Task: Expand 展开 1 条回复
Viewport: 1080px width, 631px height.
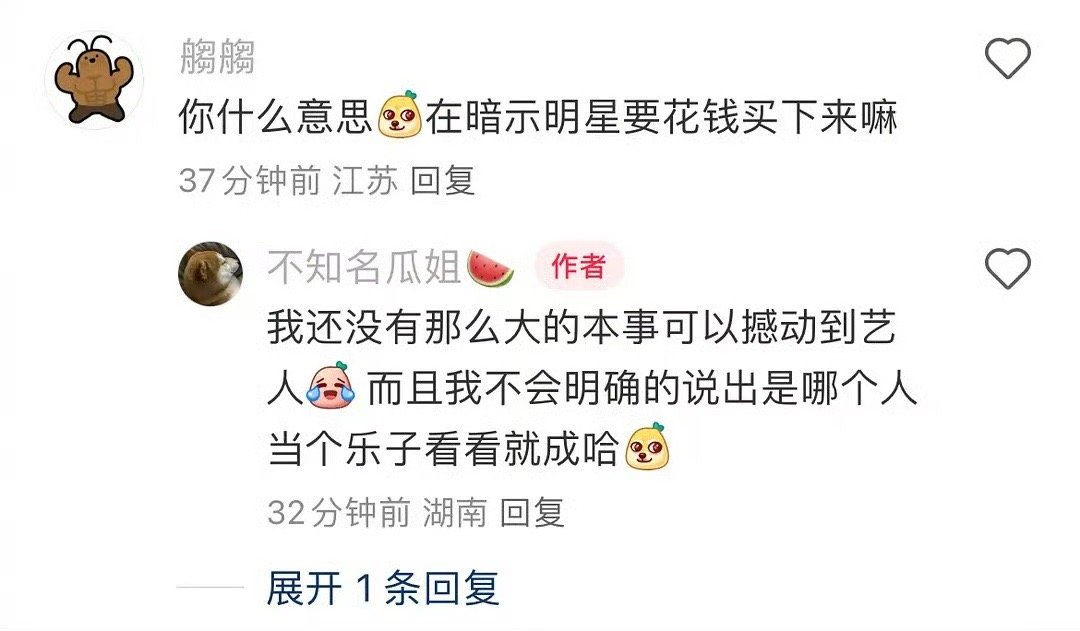Action: (x=383, y=588)
